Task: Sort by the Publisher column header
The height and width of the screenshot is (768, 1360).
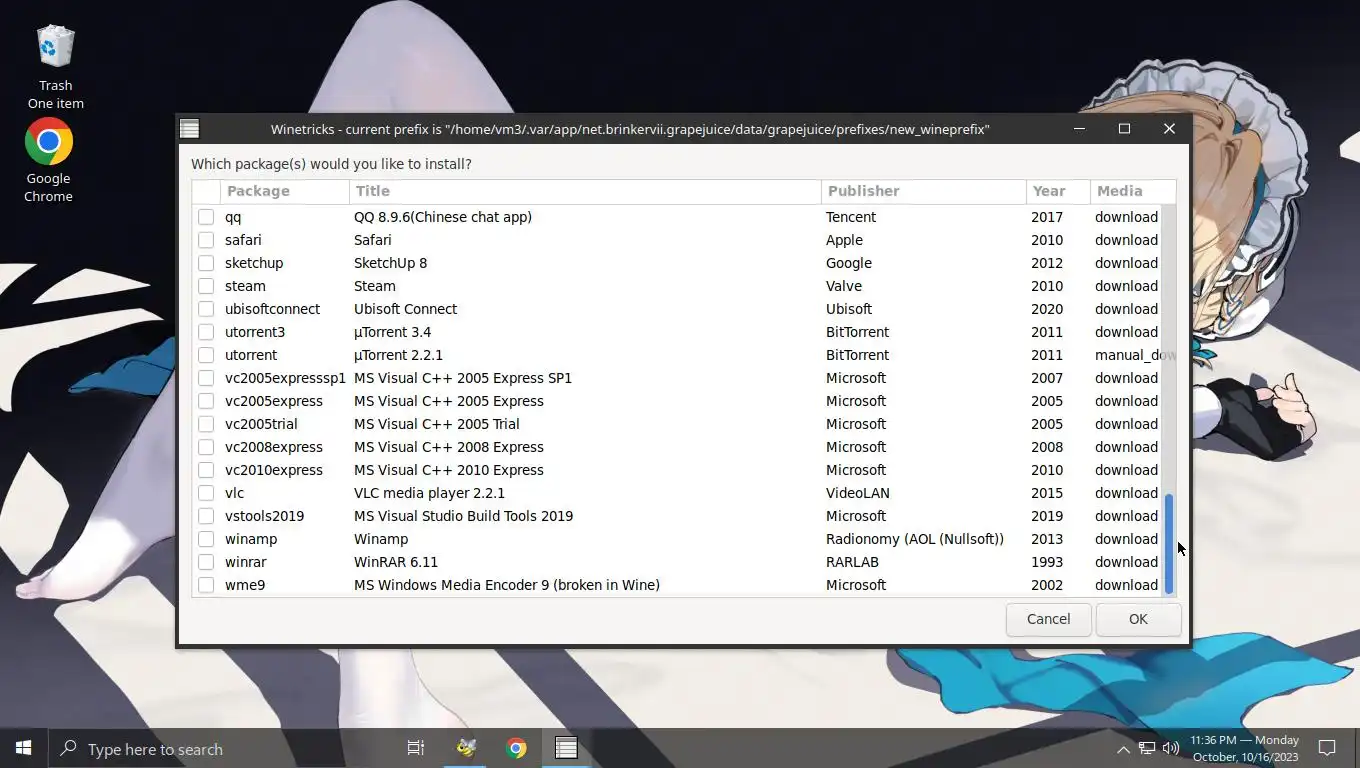Action: [x=924, y=191]
